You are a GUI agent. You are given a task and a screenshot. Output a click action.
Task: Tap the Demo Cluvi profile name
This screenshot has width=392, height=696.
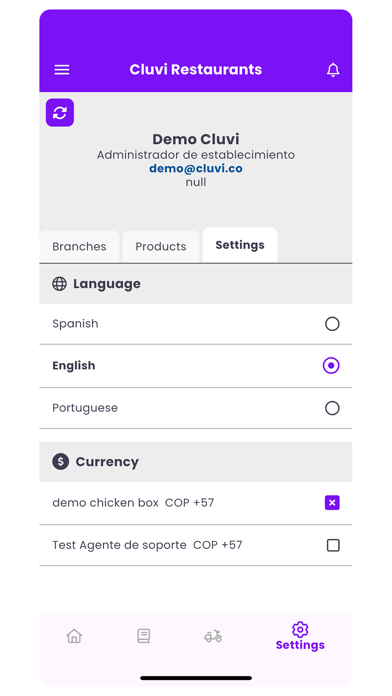(196, 139)
